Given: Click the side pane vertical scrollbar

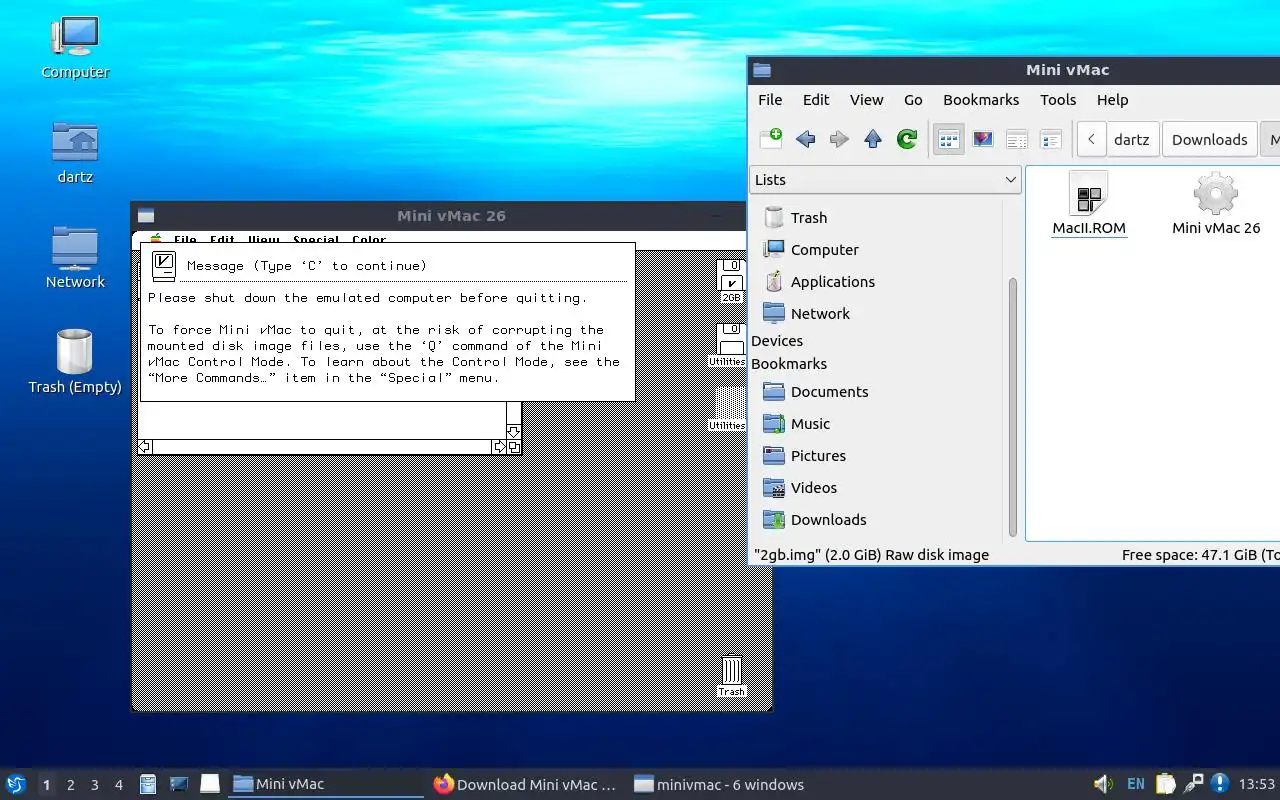Looking at the screenshot, I should [x=1012, y=406].
